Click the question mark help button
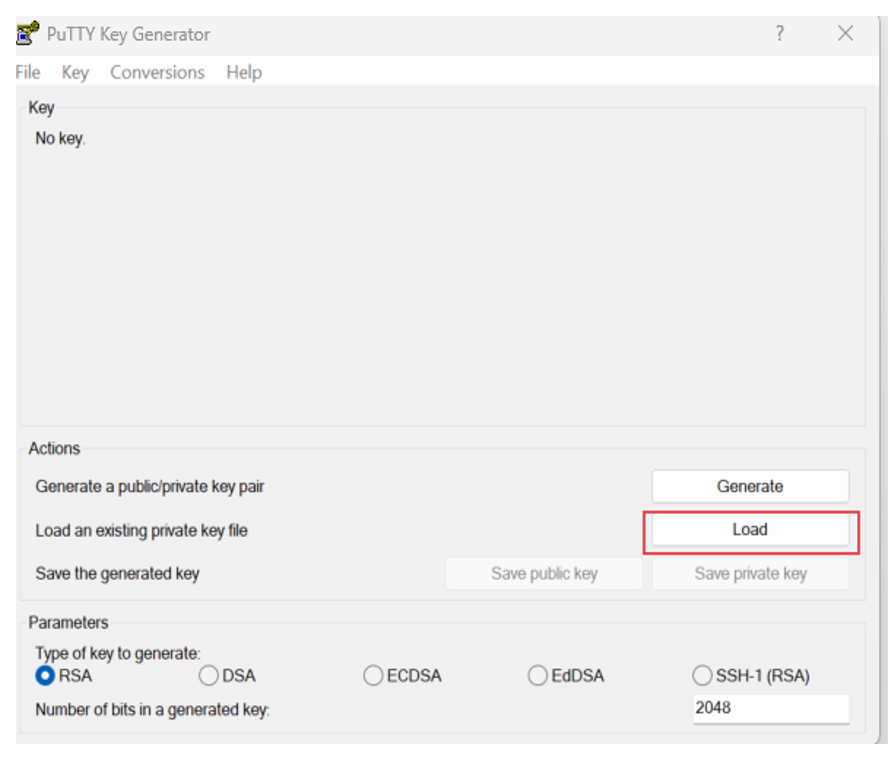Image resolution: width=892 pixels, height=762 pixels. pyautogui.click(x=779, y=34)
